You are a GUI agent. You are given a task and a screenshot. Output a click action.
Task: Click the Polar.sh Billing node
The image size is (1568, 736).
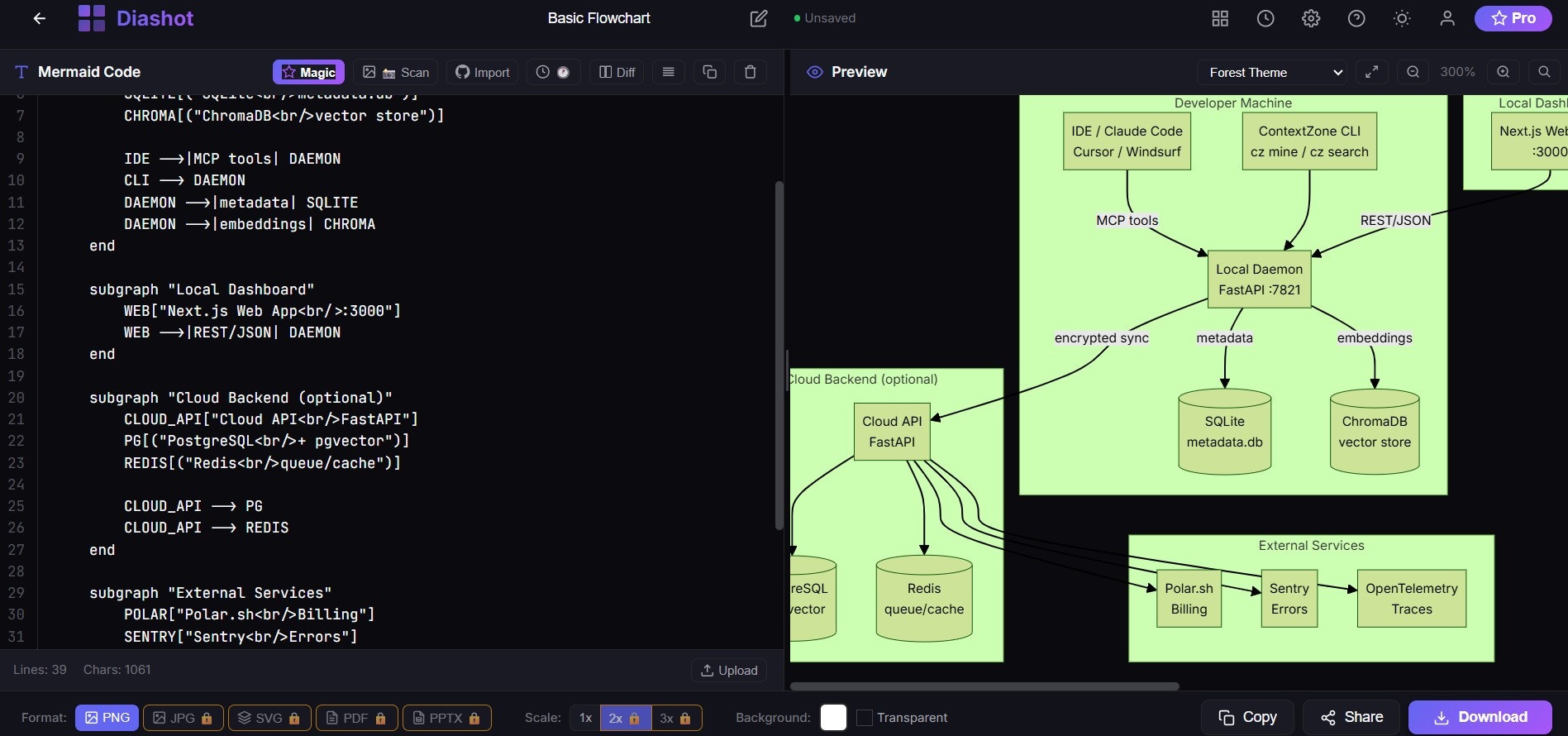1189,599
